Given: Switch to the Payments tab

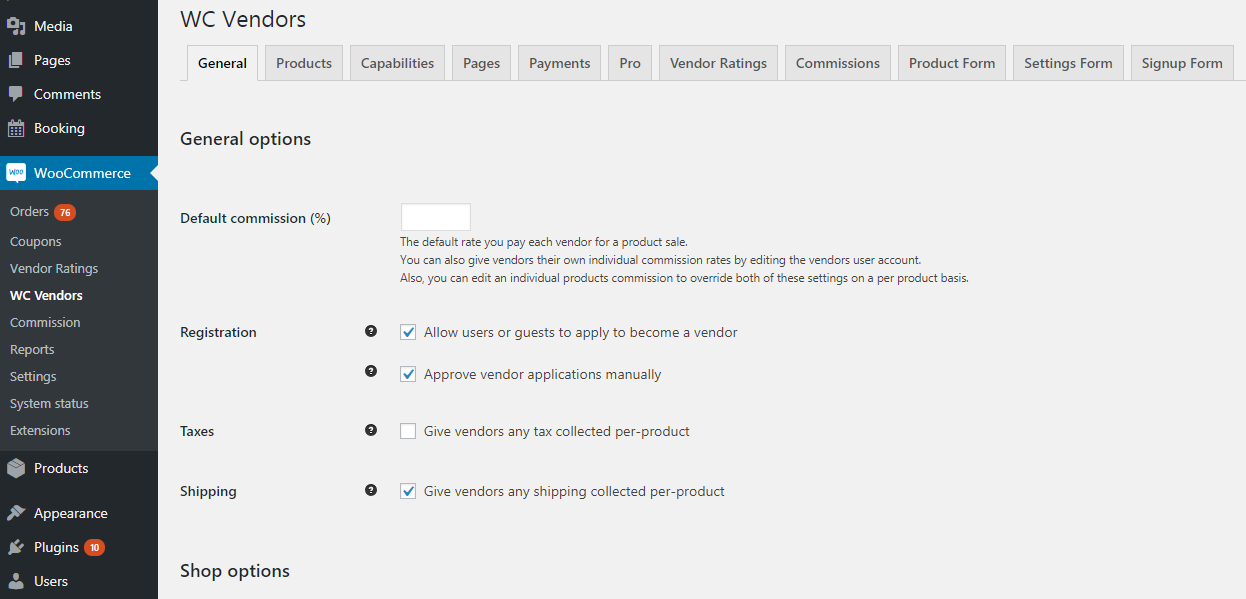Looking at the screenshot, I should pyautogui.click(x=559, y=62).
